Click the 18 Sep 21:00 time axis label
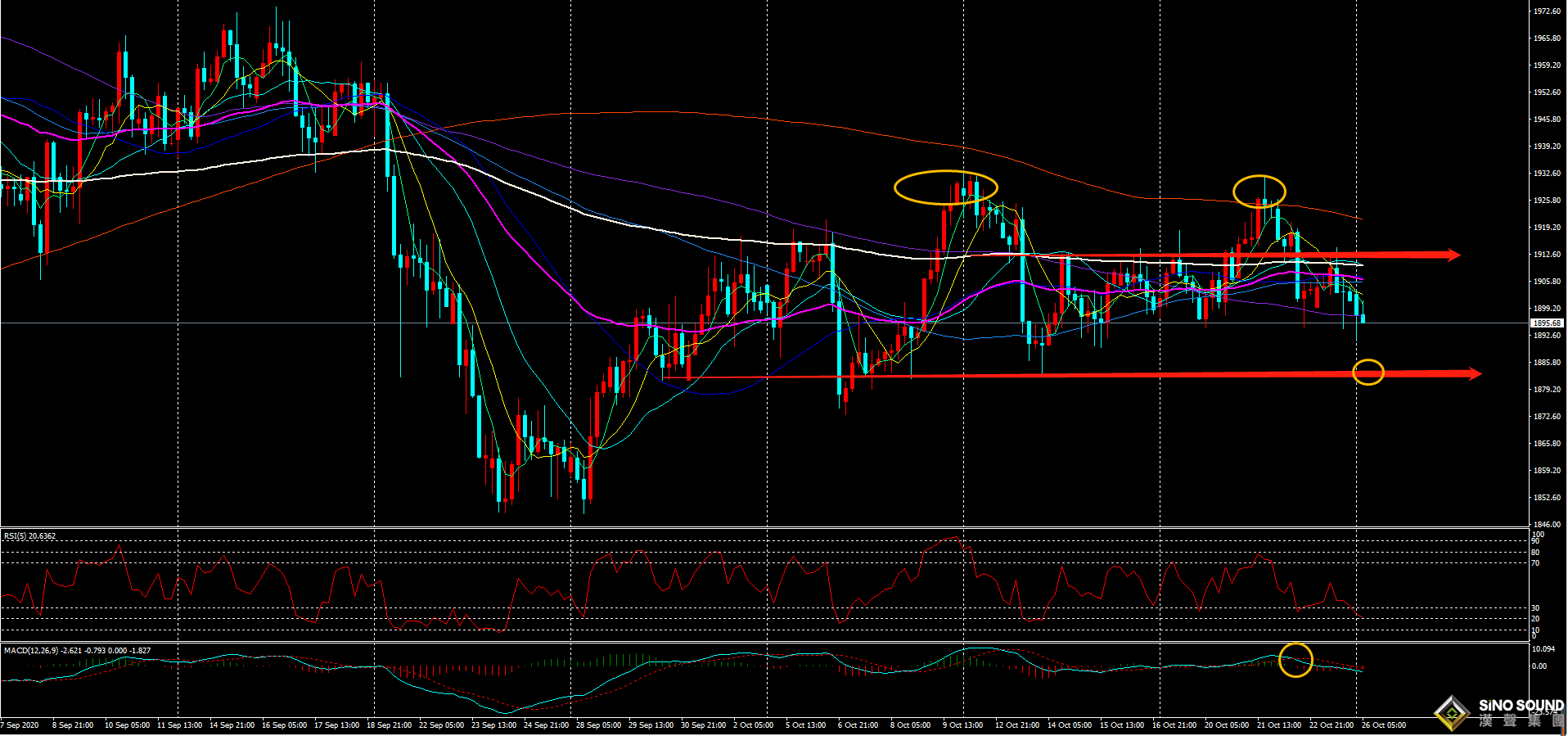This screenshot has width=1568, height=736. [389, 725]
